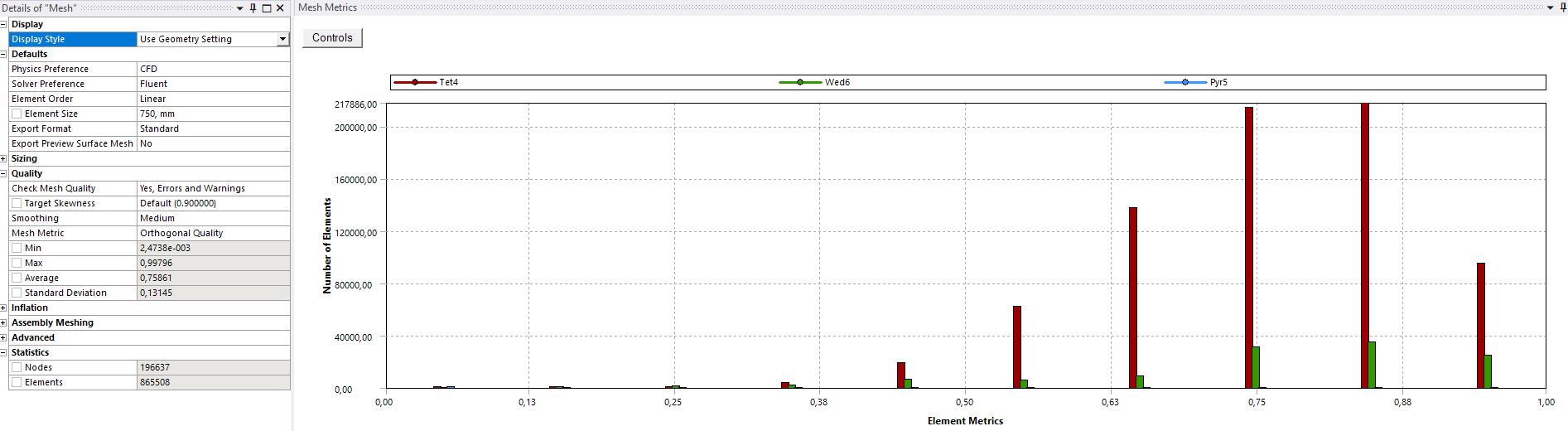Tick the Min parameter checkbox
Image resolution: width=1568 pixels, height=431 pixels.
17,248
